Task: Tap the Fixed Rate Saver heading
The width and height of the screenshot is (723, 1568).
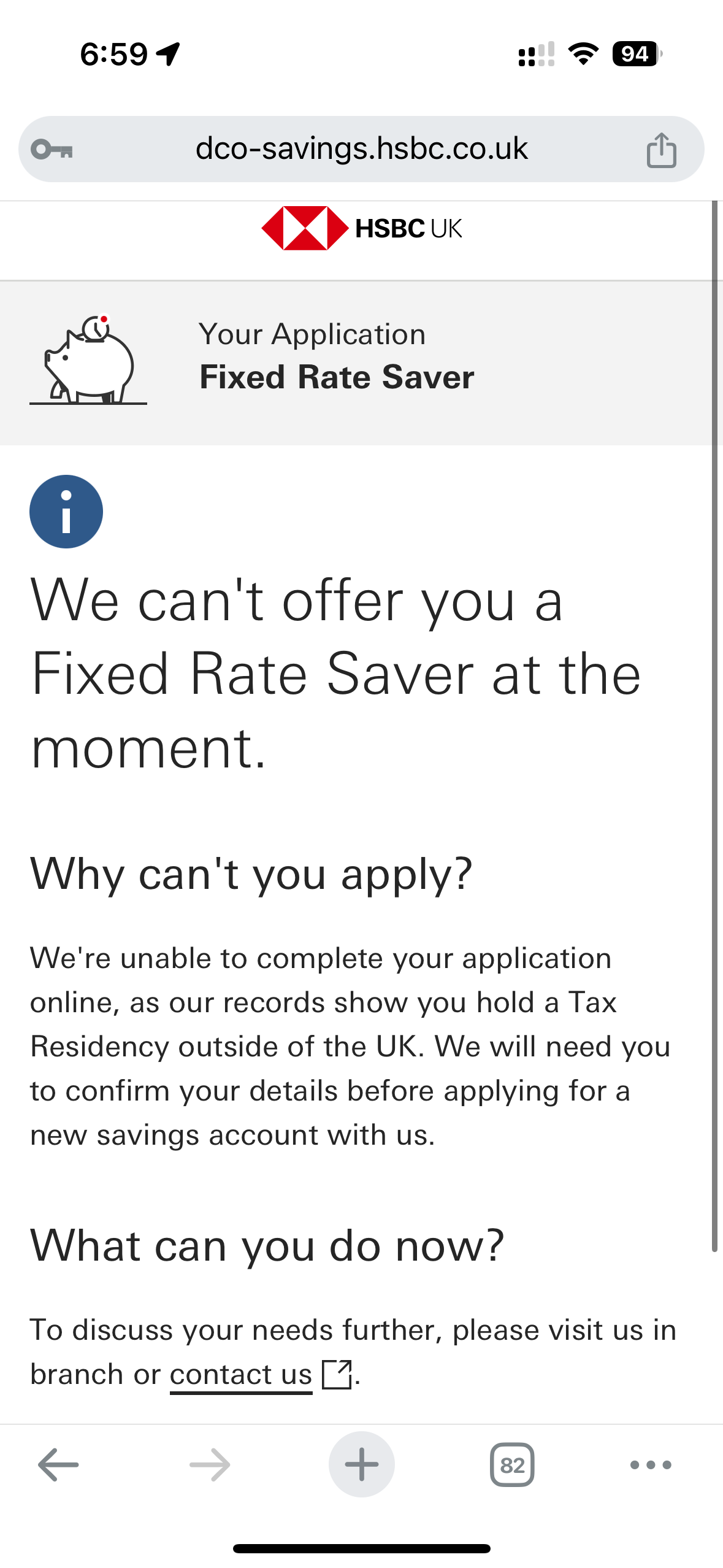Action: coord(337,377)
